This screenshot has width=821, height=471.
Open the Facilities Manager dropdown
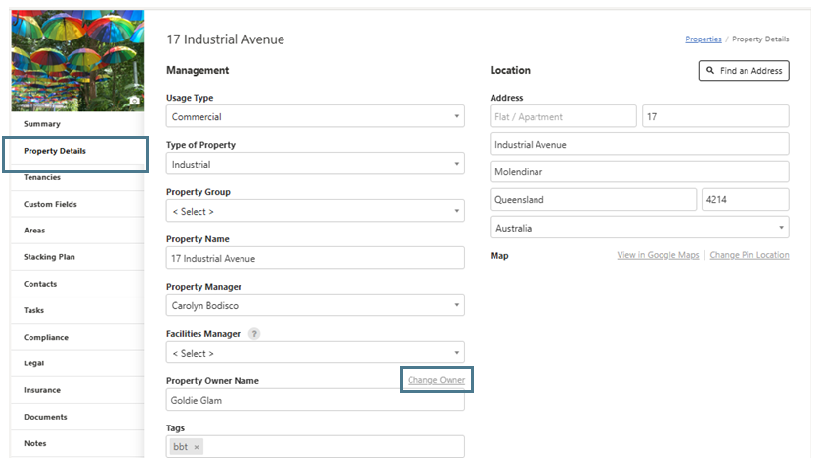pyautogui.click(x=315, y=353)
